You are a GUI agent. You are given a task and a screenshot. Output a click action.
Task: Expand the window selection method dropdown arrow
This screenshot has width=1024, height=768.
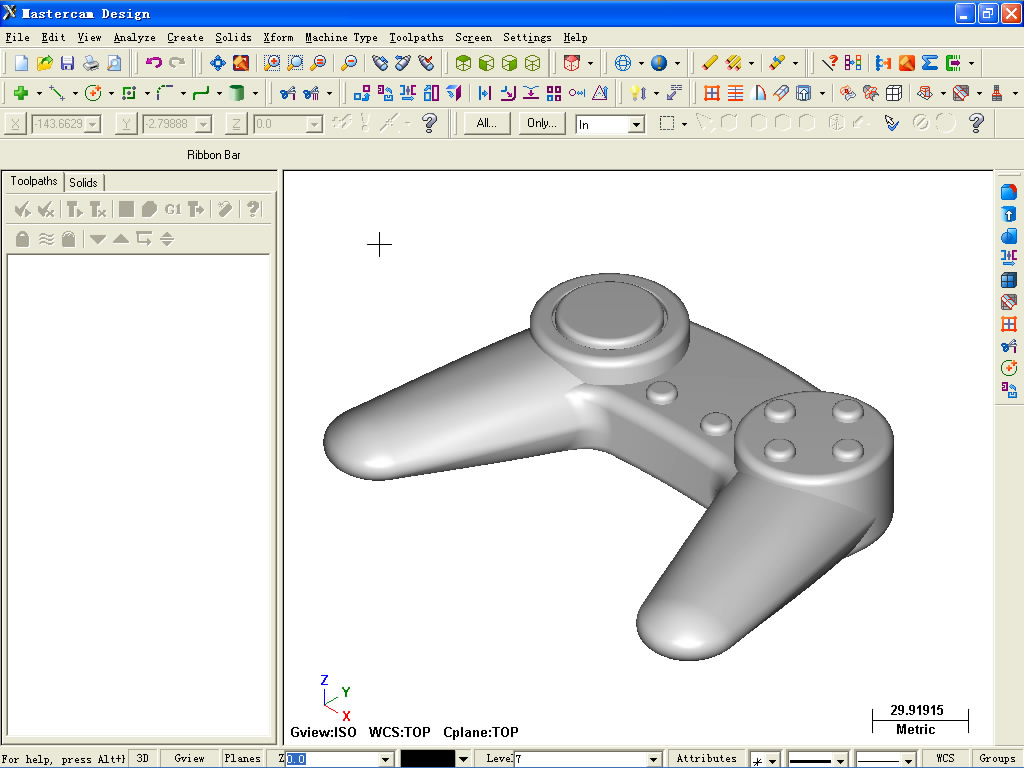(x=684, y=123)
